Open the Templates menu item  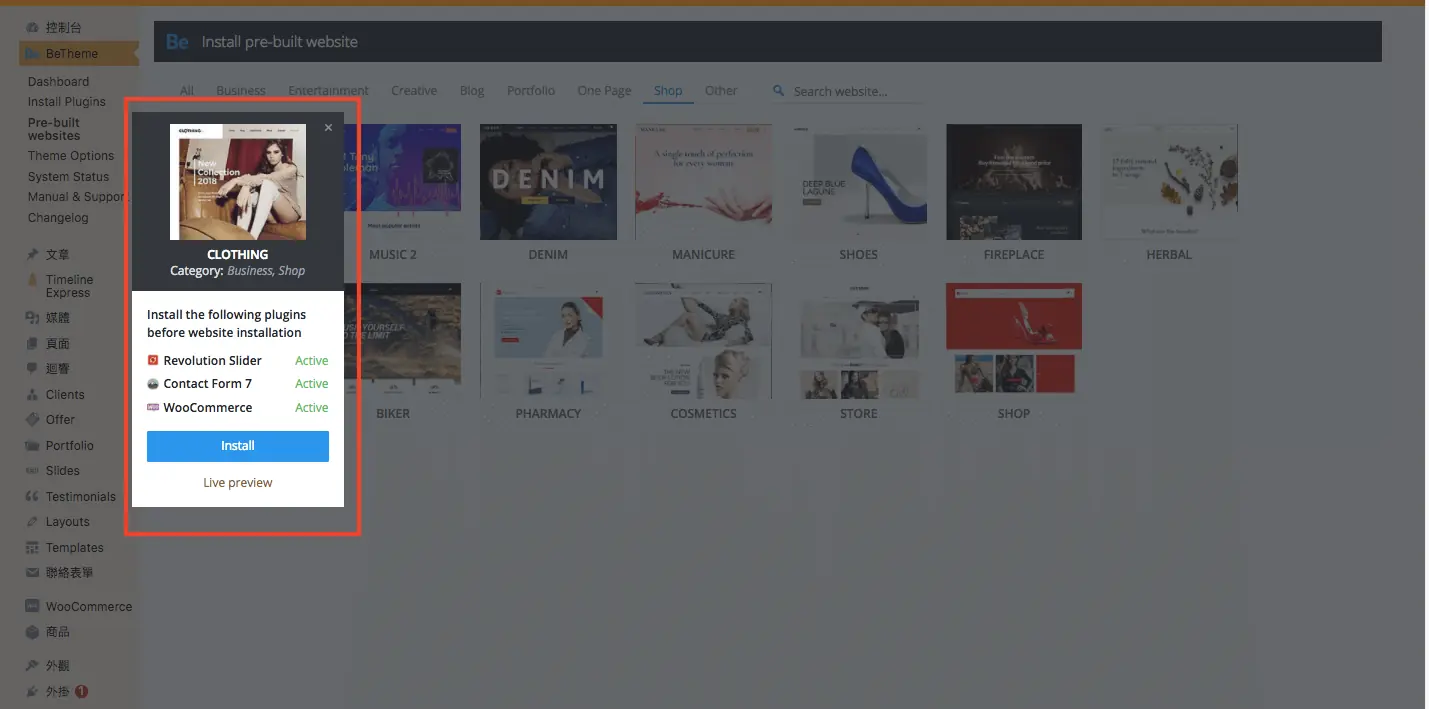[x=75, y=548]
